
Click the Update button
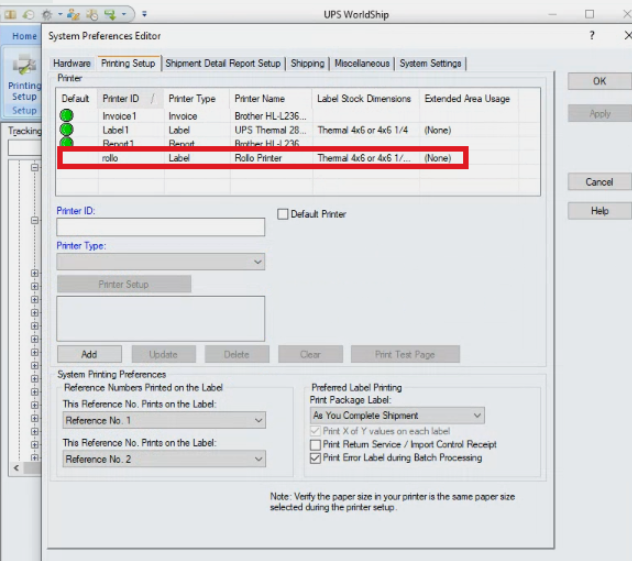tap(164, 354)
